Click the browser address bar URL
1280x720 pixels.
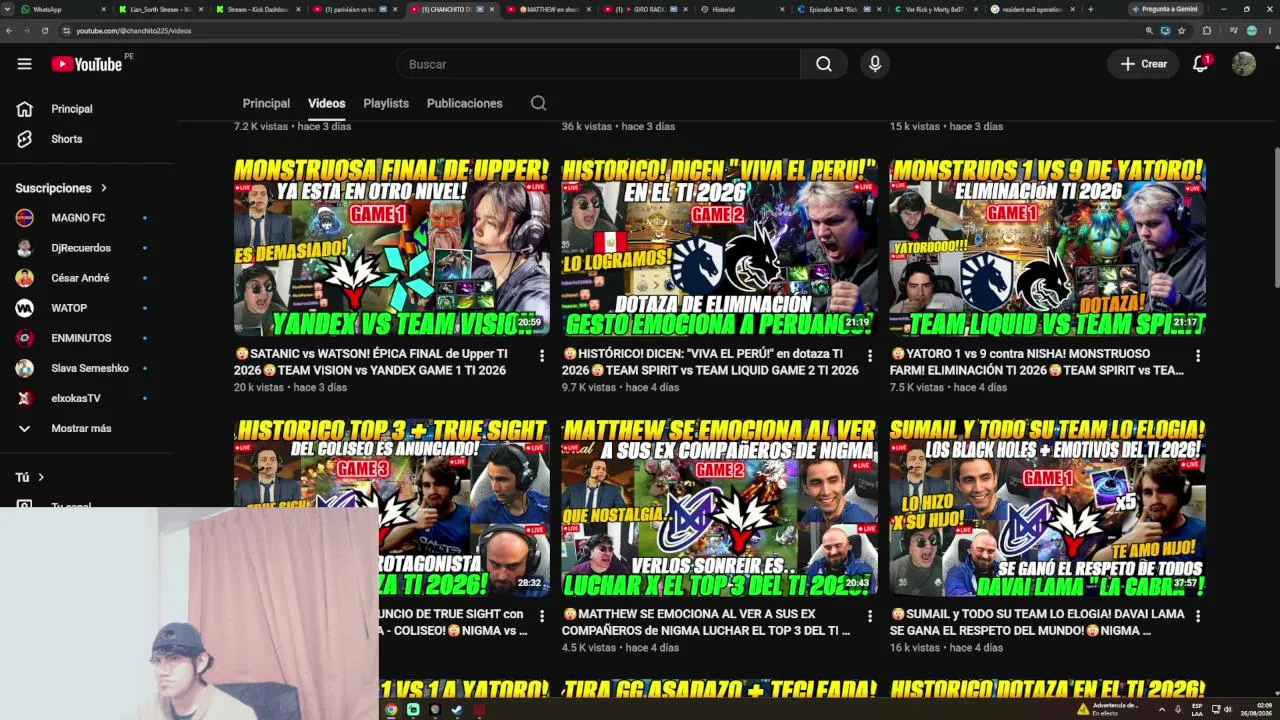[x=134, y=31]
